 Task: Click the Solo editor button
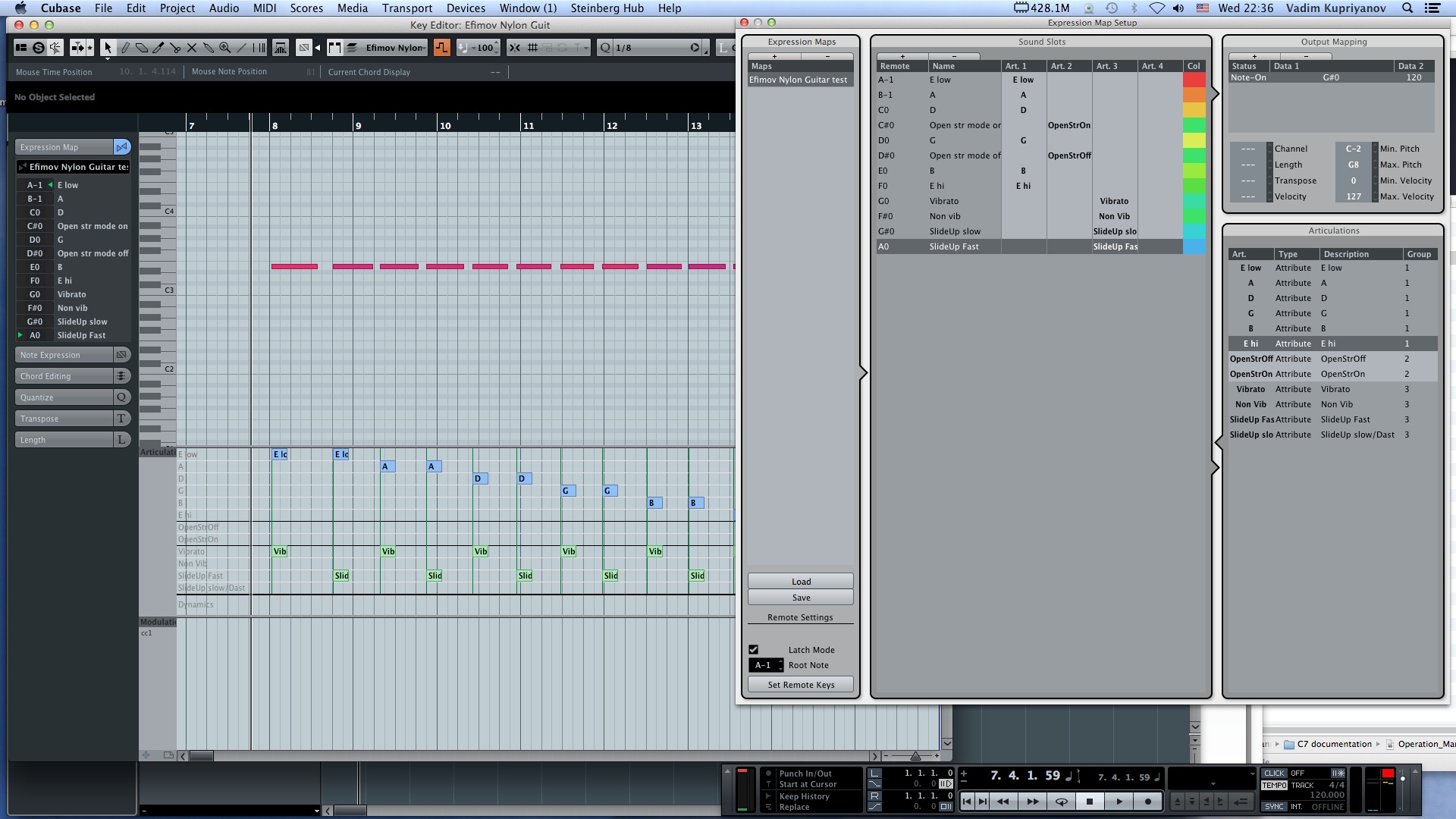(38, 48)
